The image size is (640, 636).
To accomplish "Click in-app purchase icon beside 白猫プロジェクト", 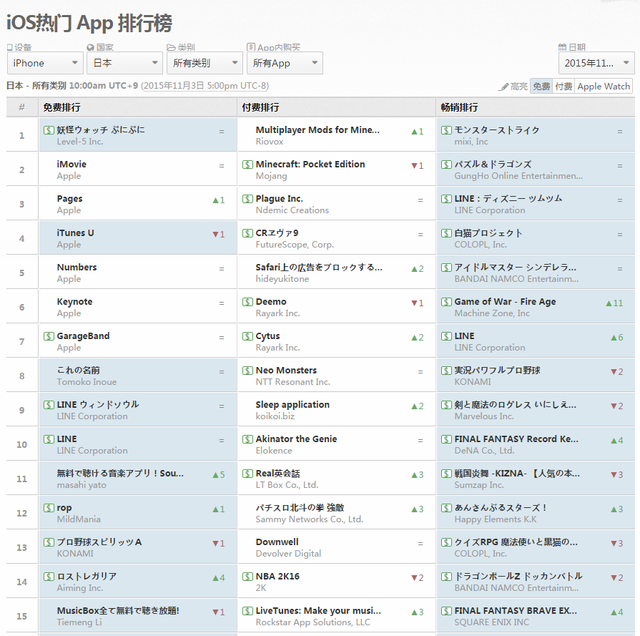I will click(x=446, y=233).
